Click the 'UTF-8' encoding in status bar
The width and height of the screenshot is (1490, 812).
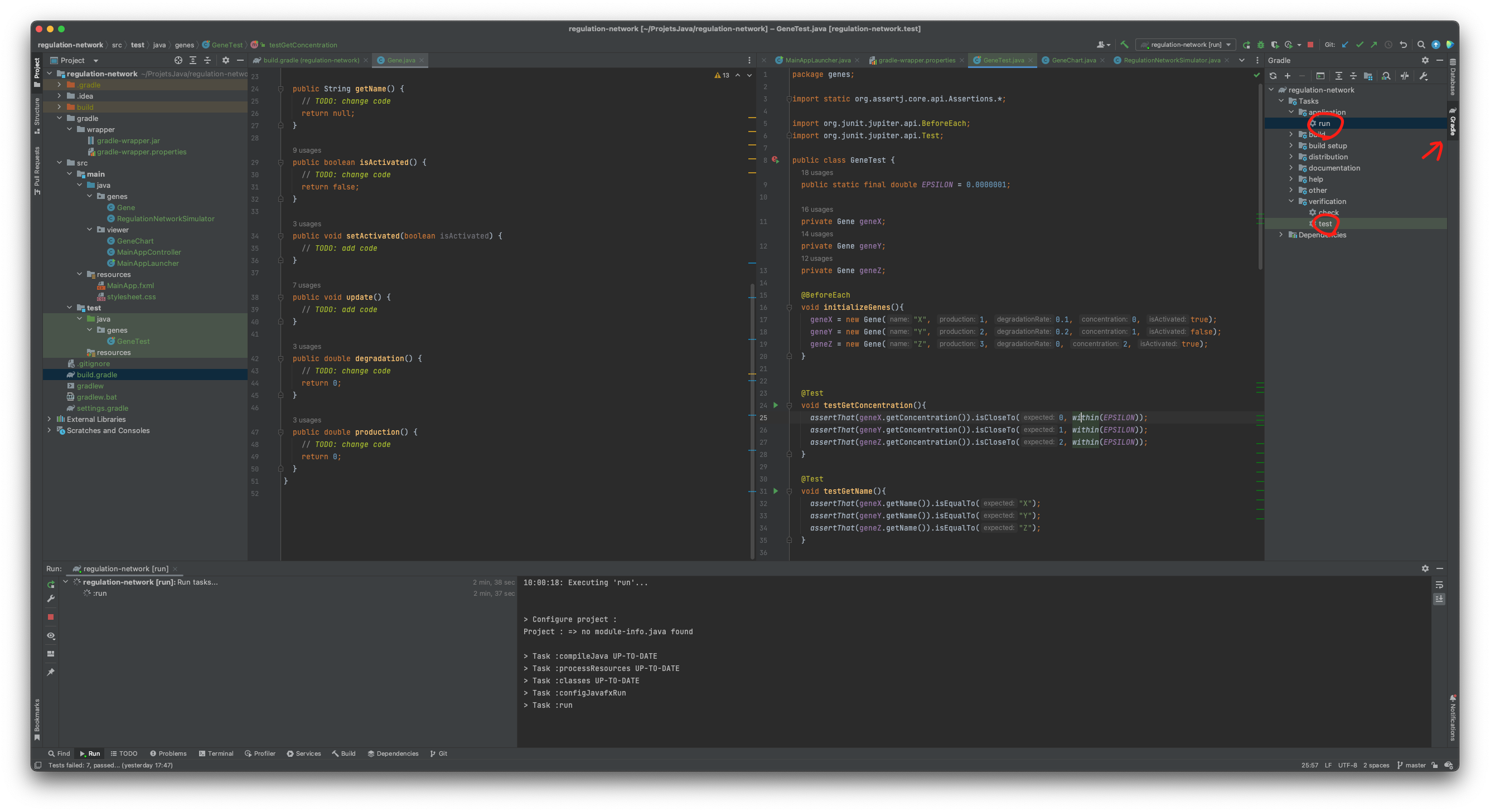pyautogui.click(x=1347, y=765)
